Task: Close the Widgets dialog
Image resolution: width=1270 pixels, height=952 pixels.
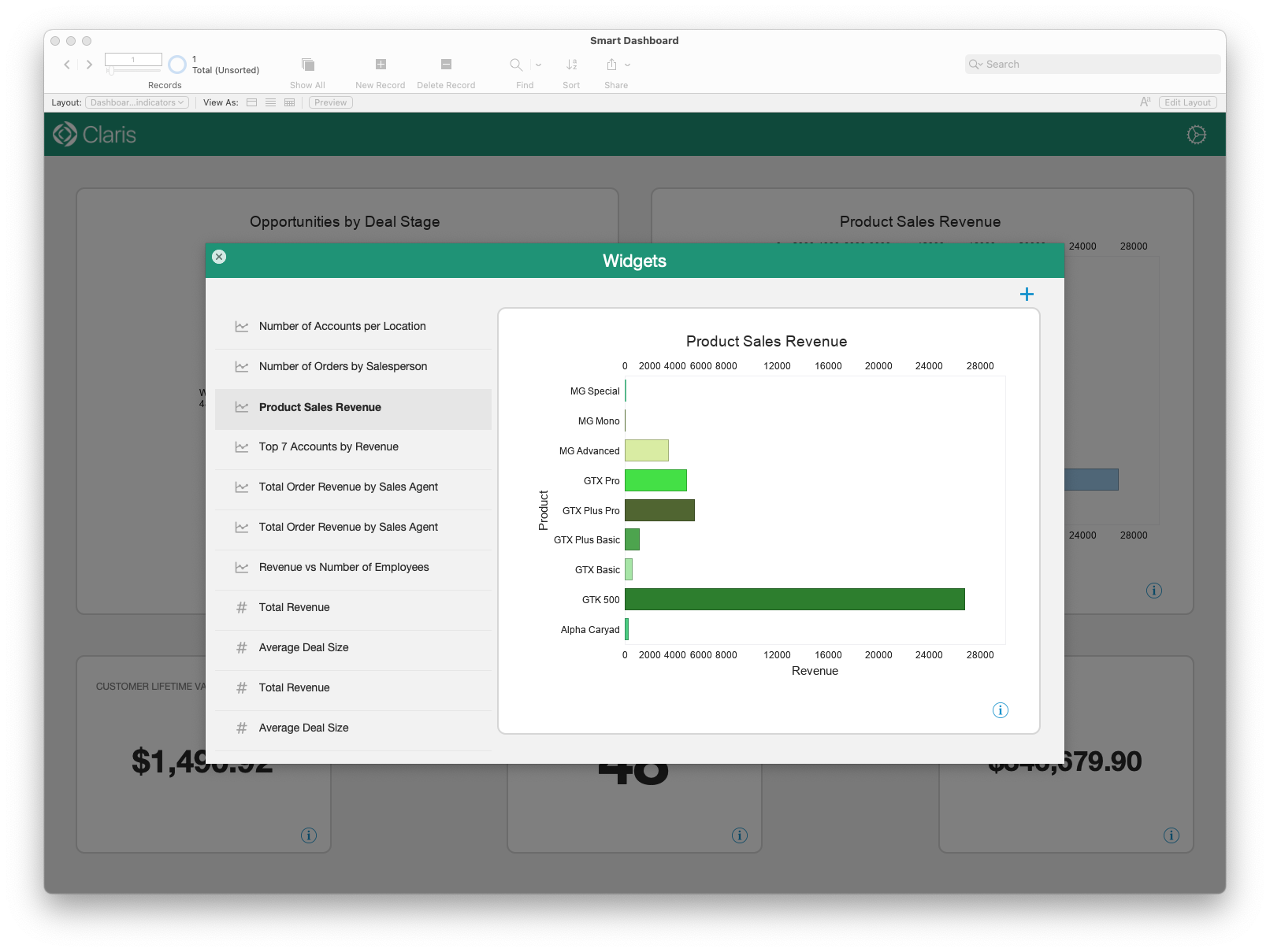Action: [219, 257]
